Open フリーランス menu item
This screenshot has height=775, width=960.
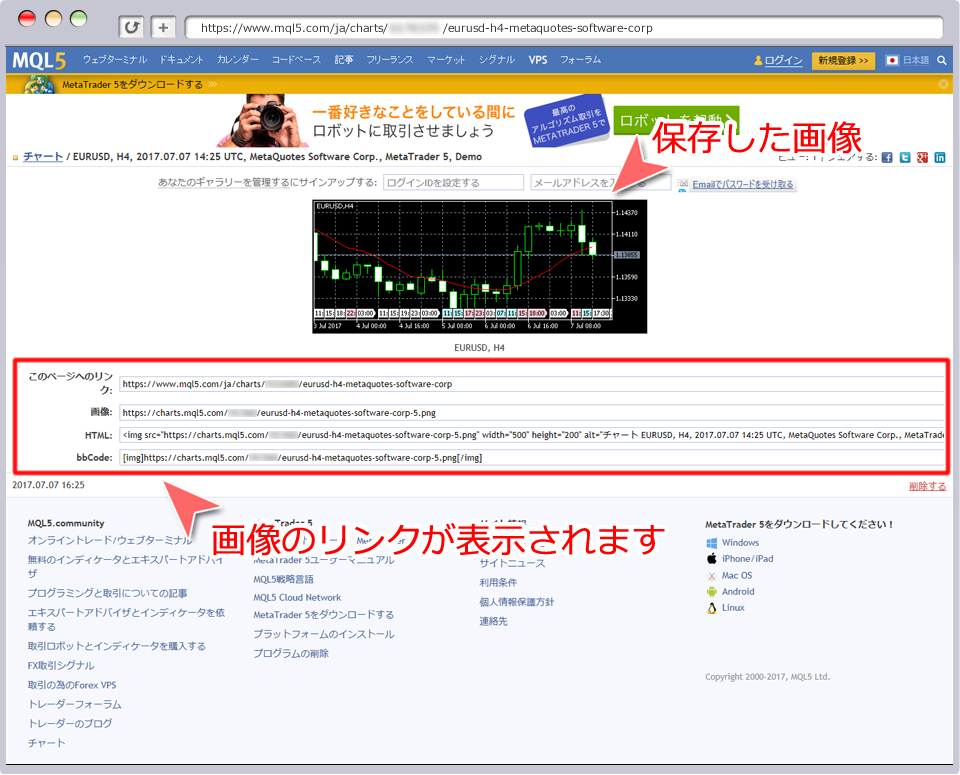tap(390, 59)
